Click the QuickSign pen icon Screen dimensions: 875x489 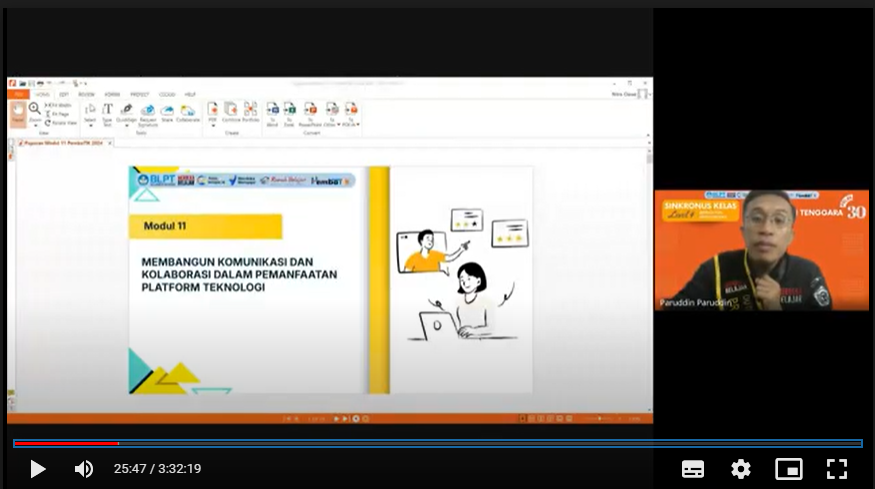tap(127, 109)
